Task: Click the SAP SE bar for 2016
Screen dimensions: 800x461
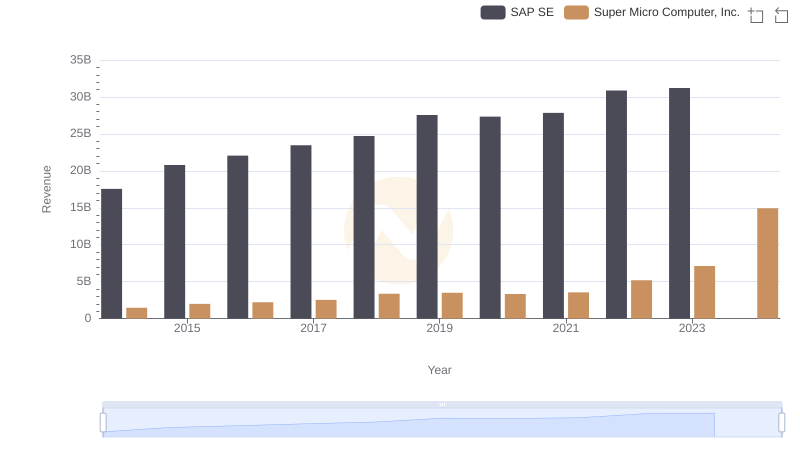Action: tap(238, 237)
